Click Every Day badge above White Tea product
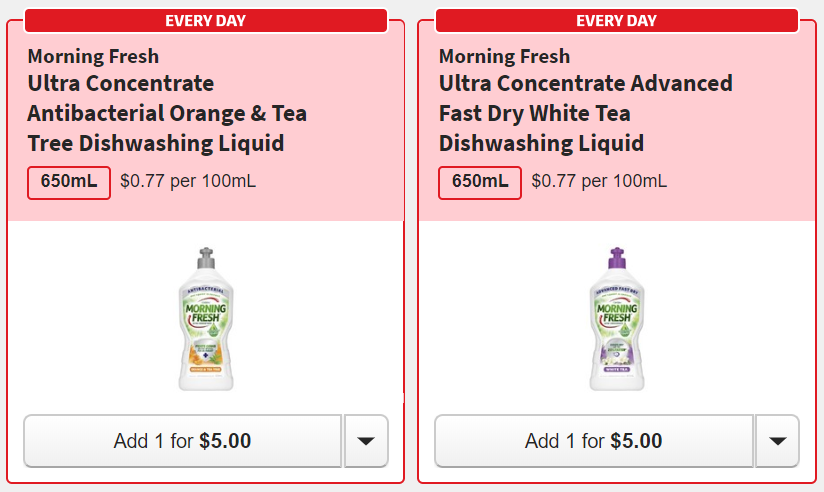Viewport: 824px width, 492px height. click(617, 20)
